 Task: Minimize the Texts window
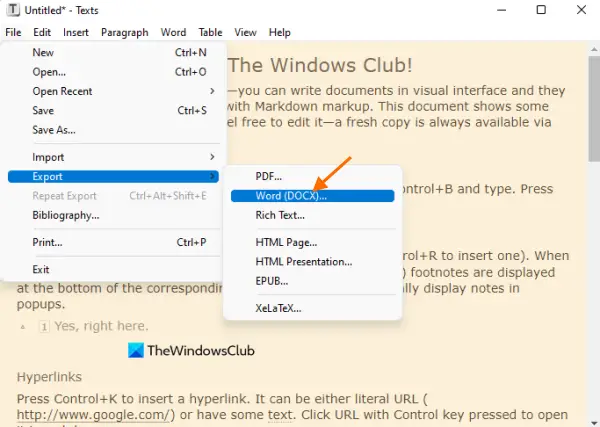[501, 10]
